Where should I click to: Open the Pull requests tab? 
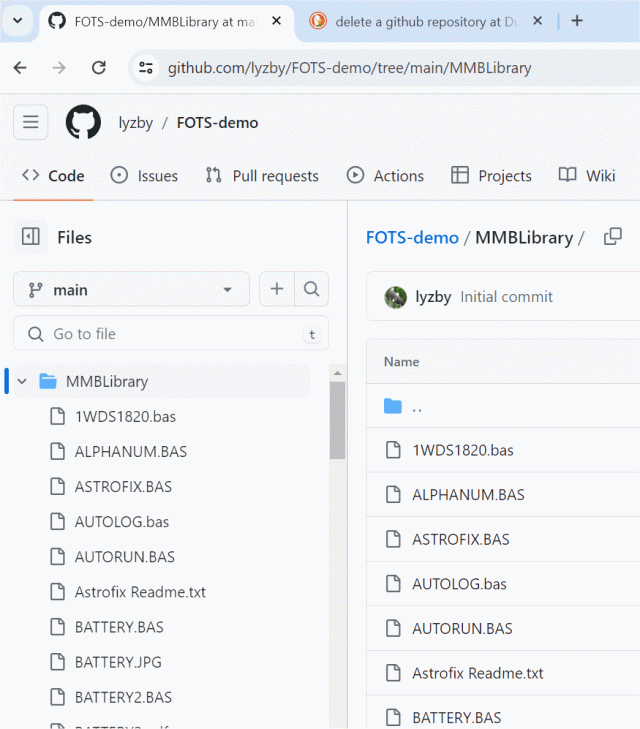pyautogui.click(x=262, y=176)
